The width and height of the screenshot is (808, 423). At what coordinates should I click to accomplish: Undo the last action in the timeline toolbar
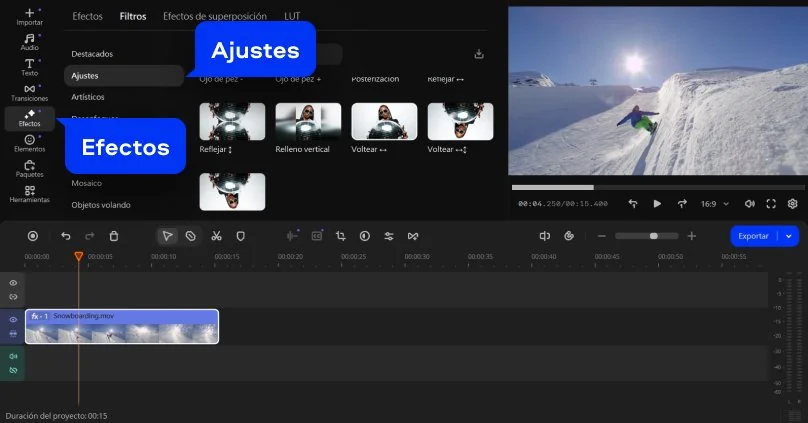[x=66, y=236]
